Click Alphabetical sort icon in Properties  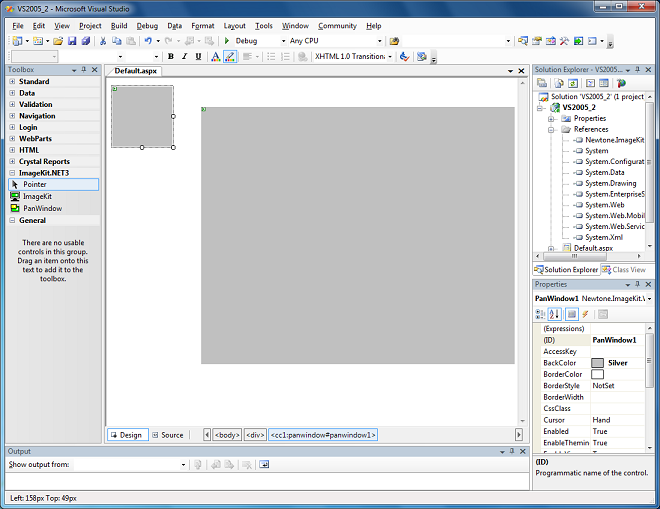click(x=554, y=314)
